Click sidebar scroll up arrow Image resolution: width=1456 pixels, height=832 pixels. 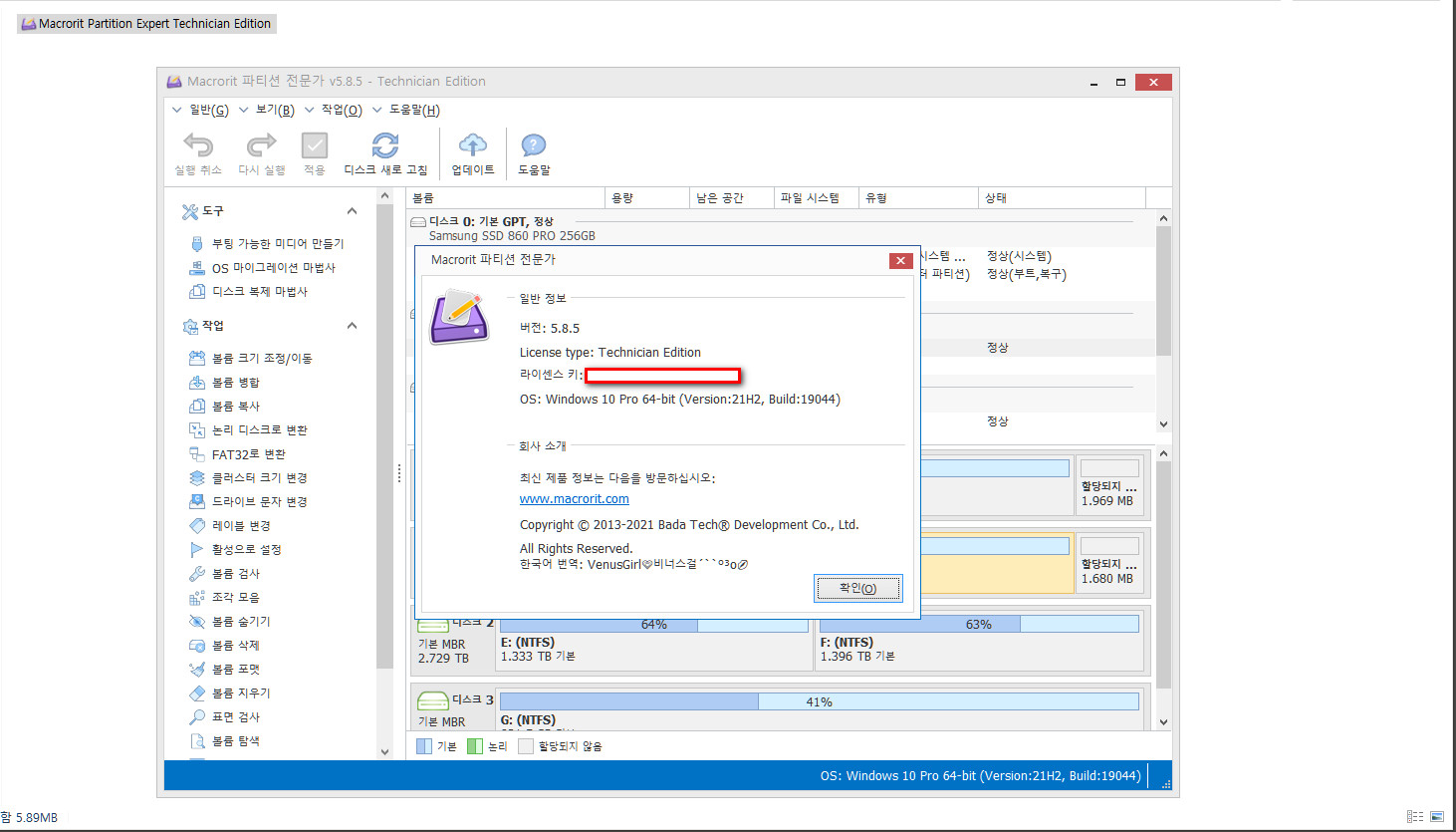click(385, 196)
